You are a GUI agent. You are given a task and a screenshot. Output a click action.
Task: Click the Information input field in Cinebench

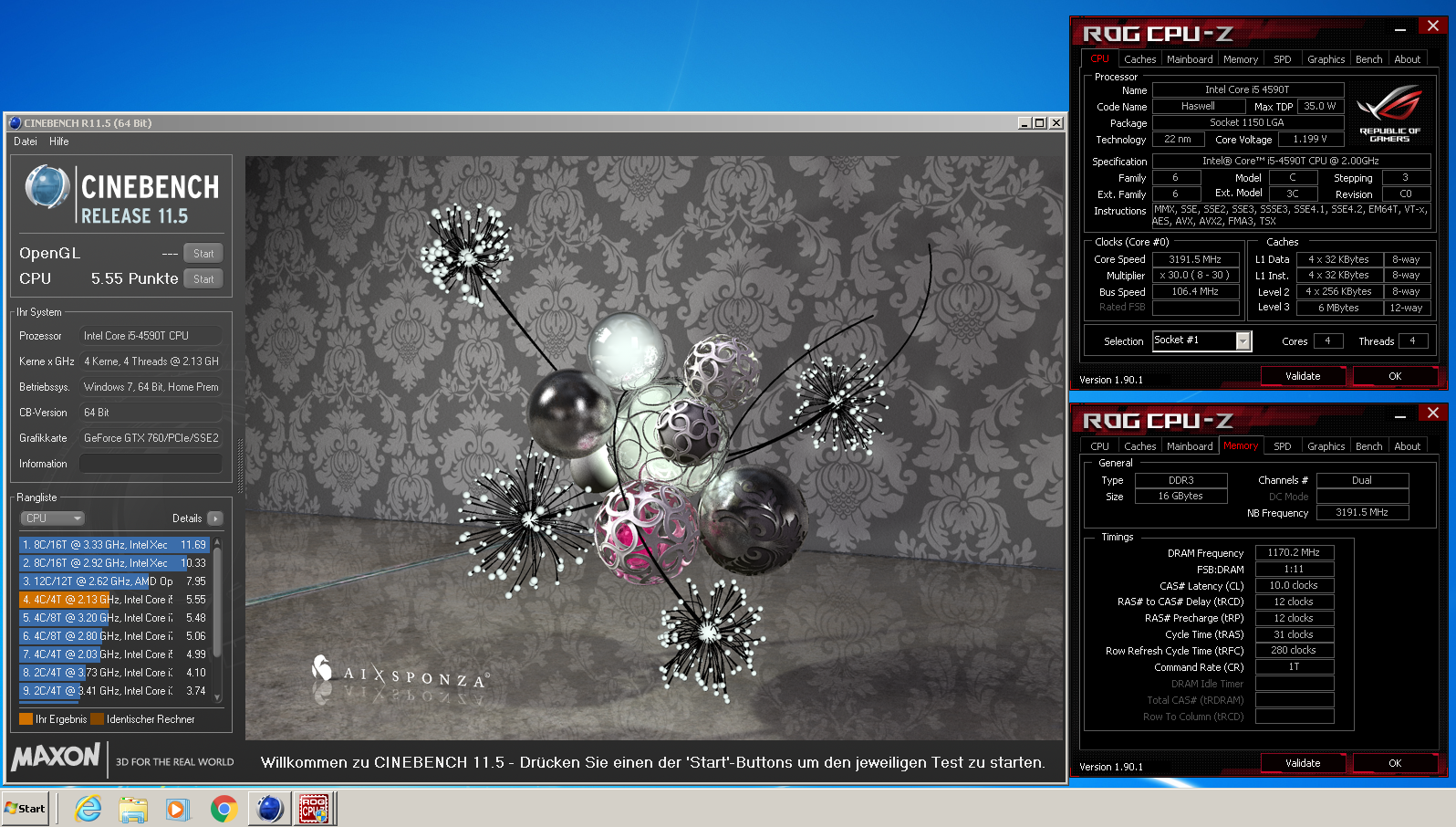[x=151, y=464]
